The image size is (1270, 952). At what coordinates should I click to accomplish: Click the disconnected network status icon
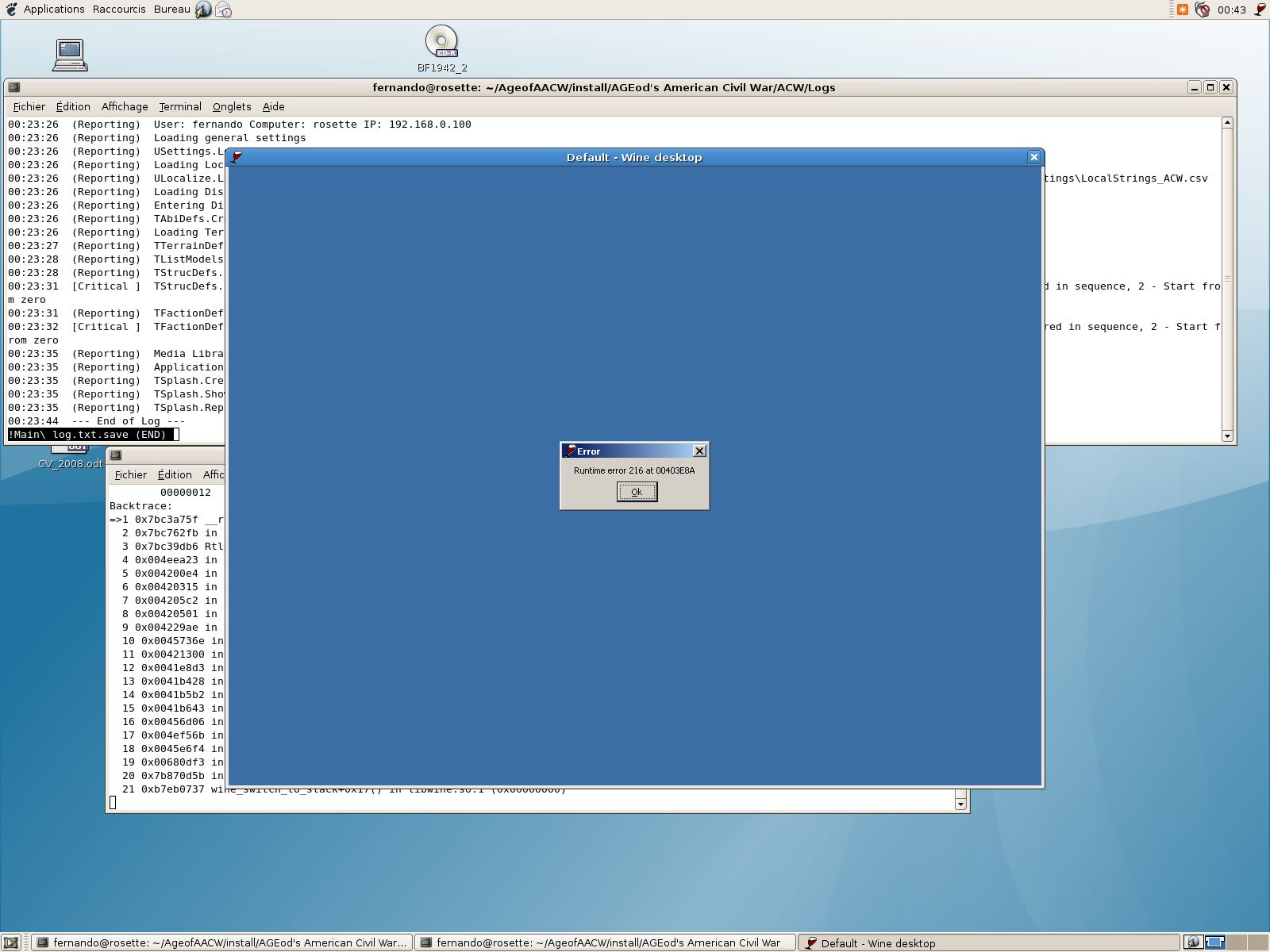[x=1203, y=10]
